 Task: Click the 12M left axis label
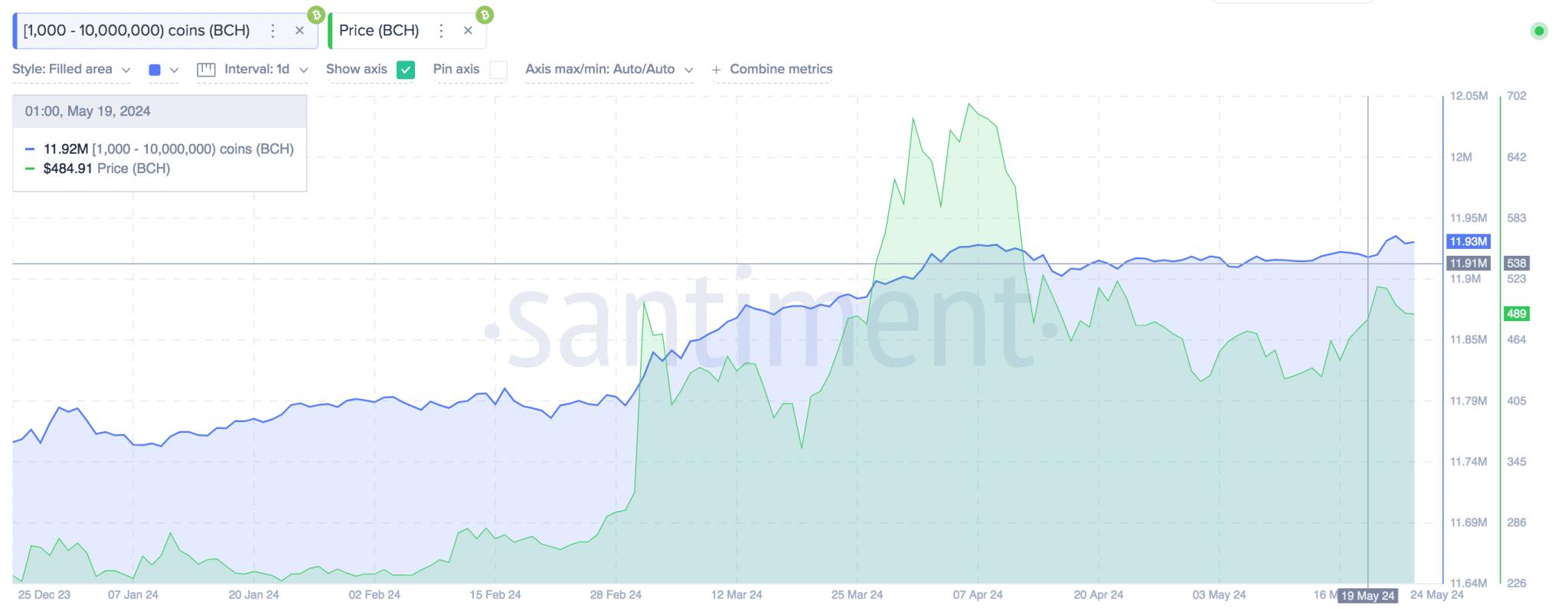coord(1461,157)
